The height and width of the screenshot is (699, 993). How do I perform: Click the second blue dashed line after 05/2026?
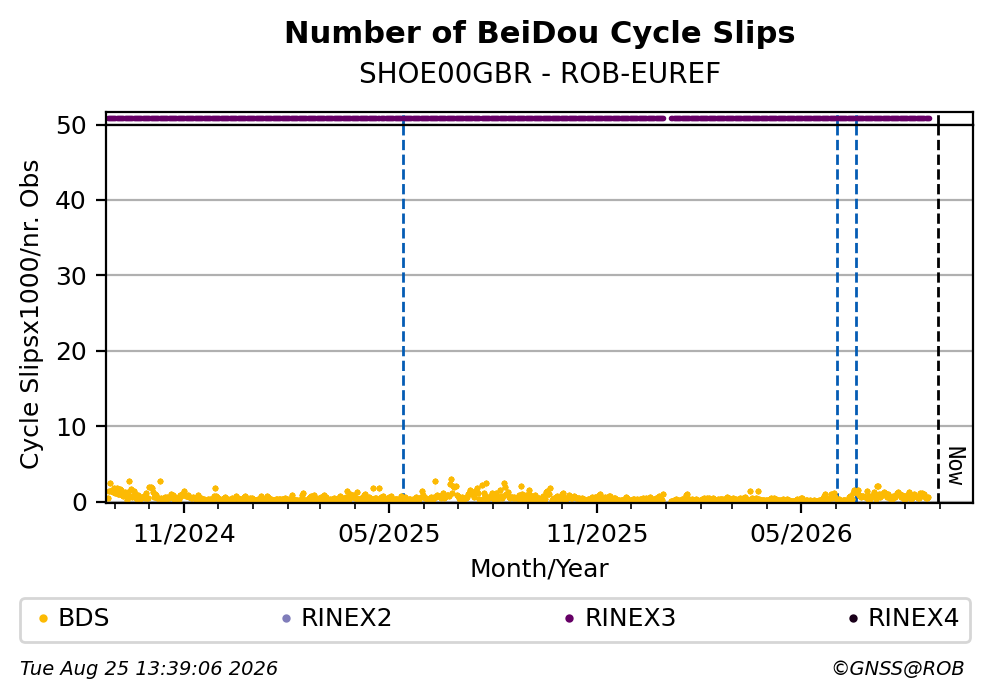(x=856, y=309)
